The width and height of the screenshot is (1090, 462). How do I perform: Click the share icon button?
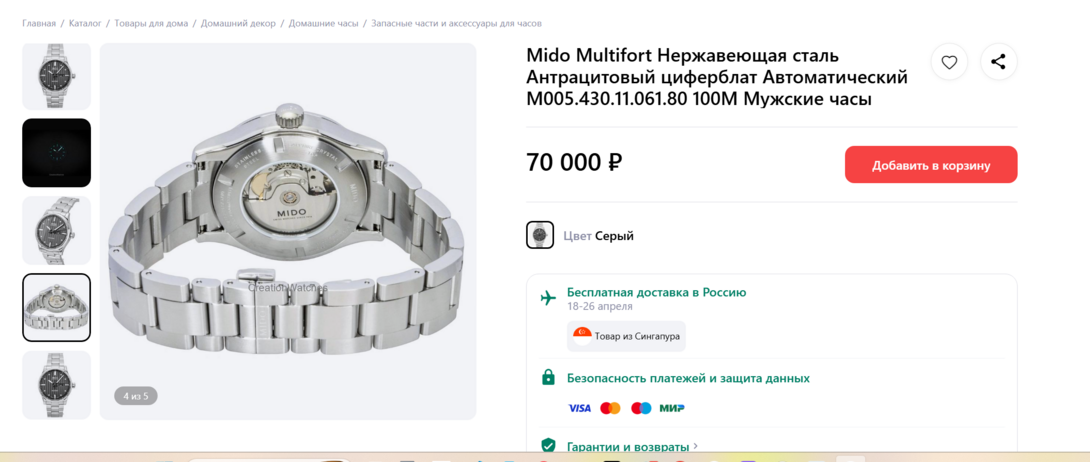[998, 62]
